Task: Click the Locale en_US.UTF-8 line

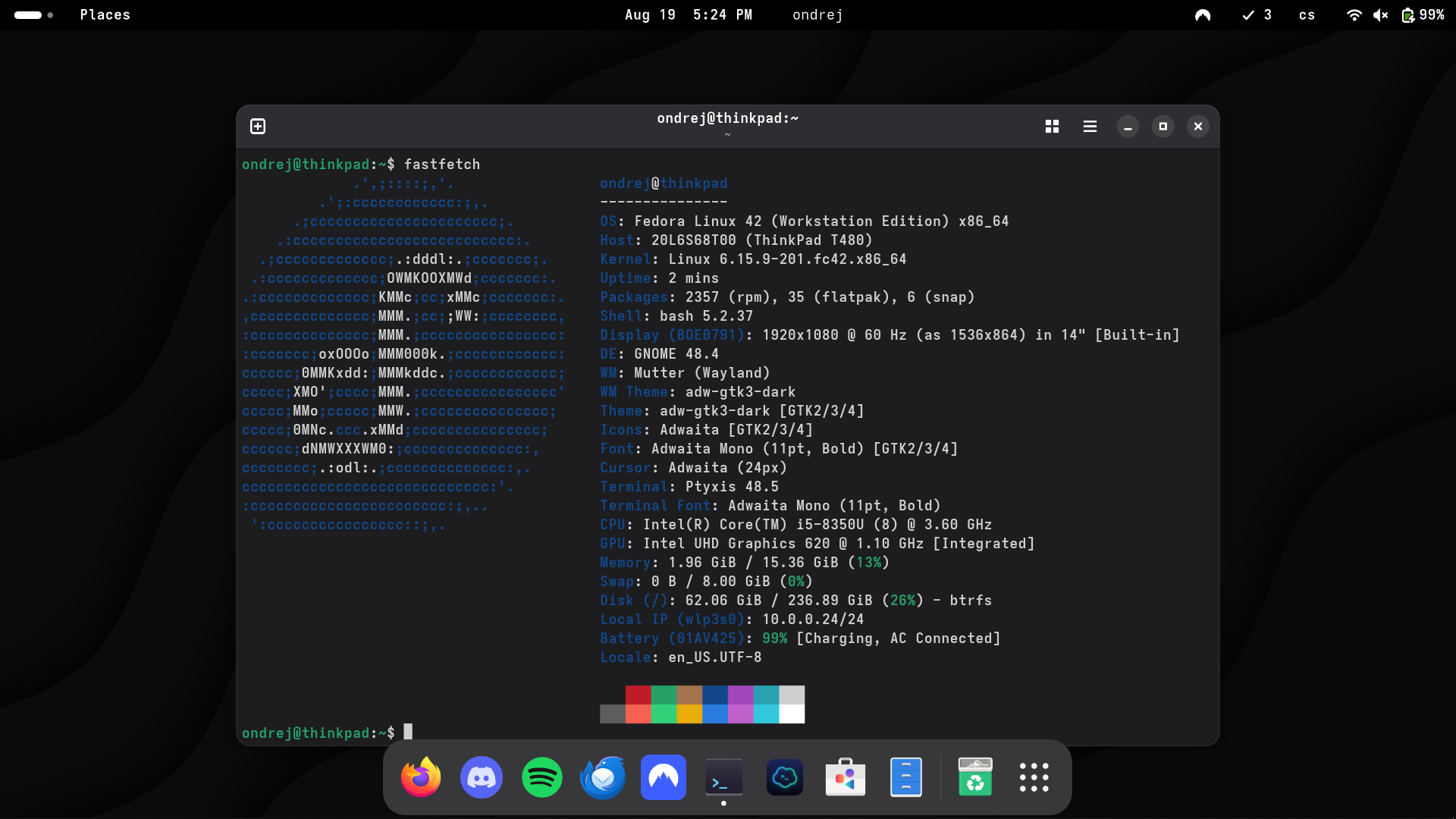Action: pos(681,657)
